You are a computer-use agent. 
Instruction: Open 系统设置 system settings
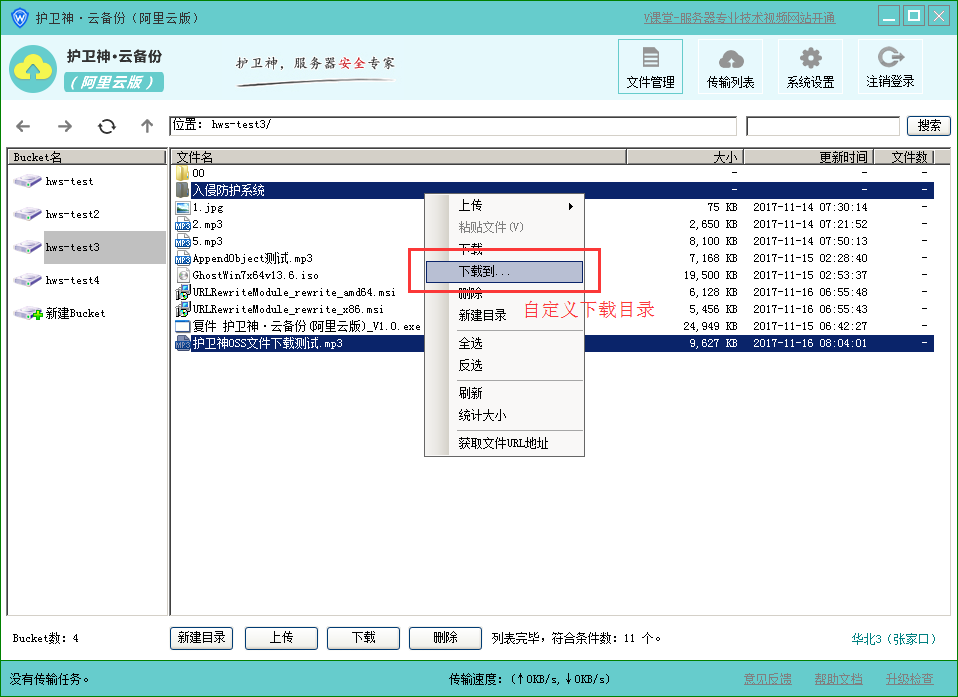pos(810,67)
